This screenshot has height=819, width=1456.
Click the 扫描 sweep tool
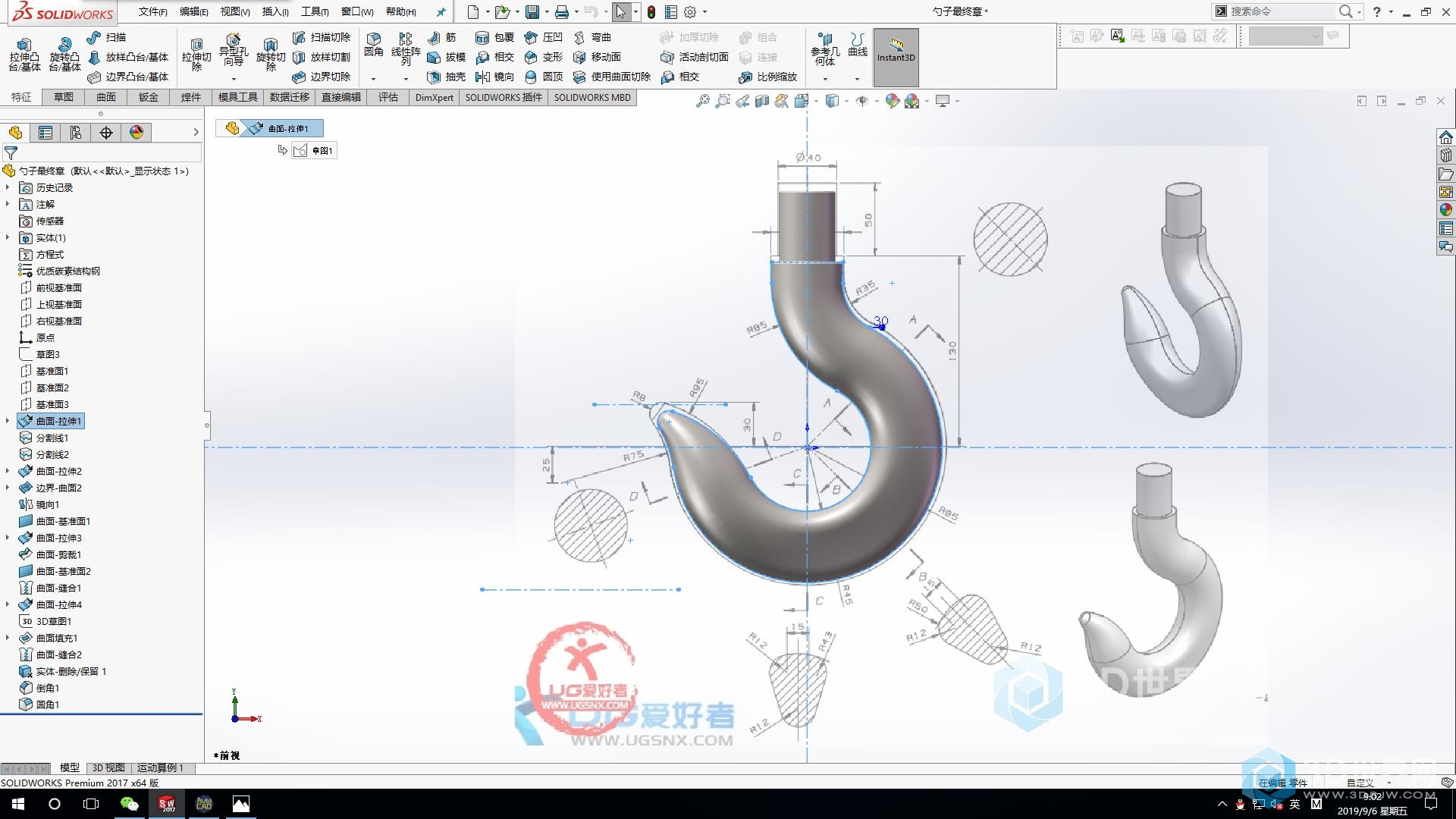pos(106,37)
